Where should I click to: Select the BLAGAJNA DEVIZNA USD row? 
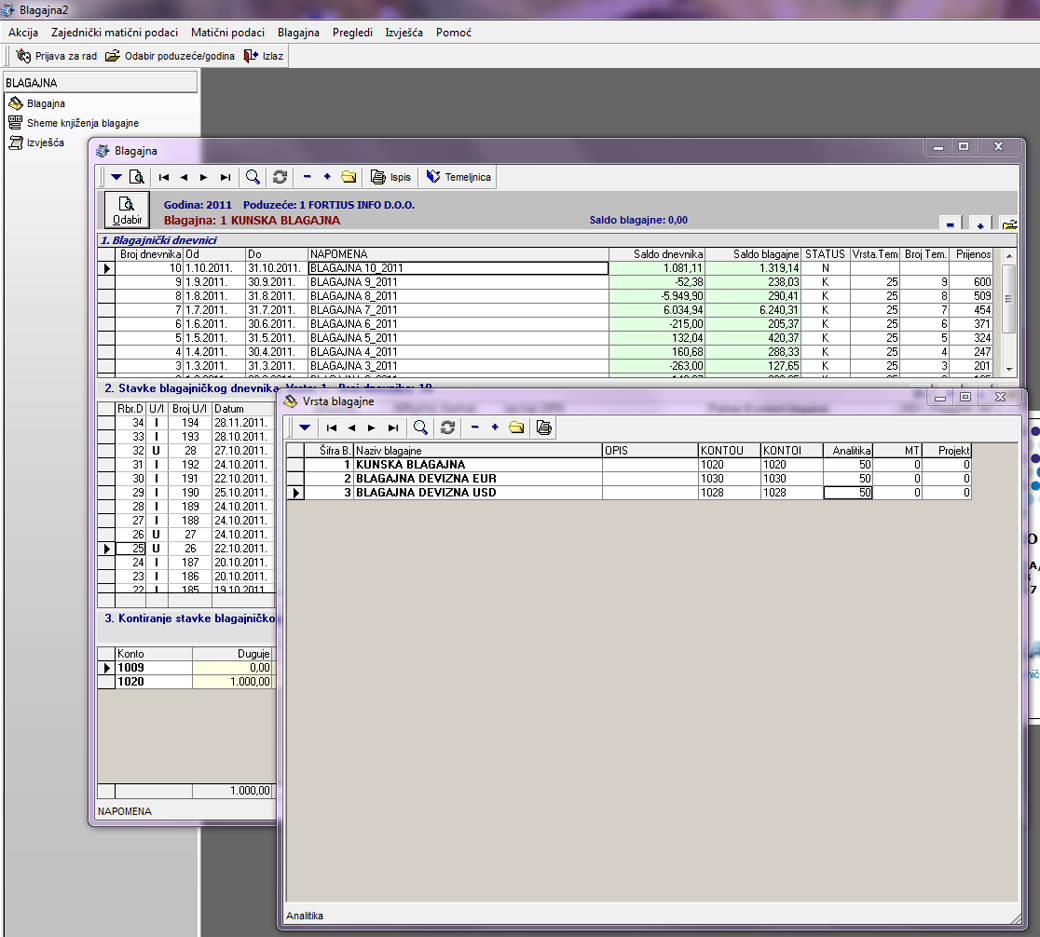(x=628, y=493)
